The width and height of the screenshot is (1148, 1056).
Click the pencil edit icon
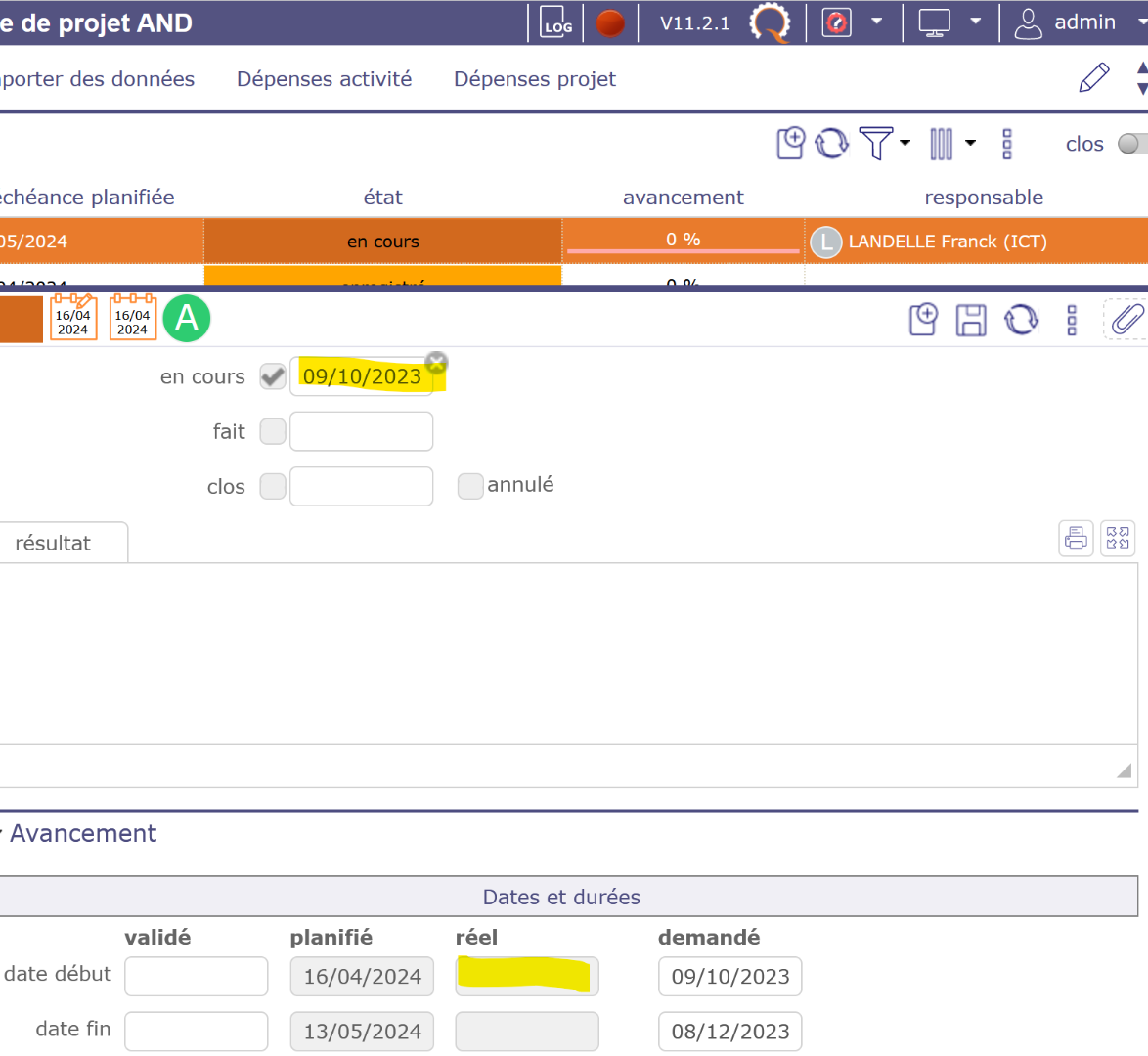(x=1093, y=78)
